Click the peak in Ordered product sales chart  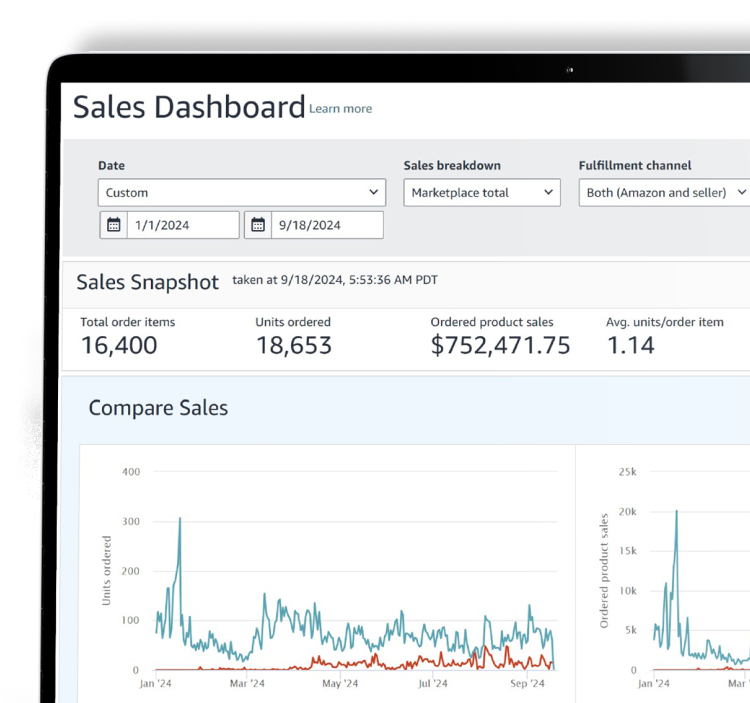pyautogui.click(x=676, y=512)
